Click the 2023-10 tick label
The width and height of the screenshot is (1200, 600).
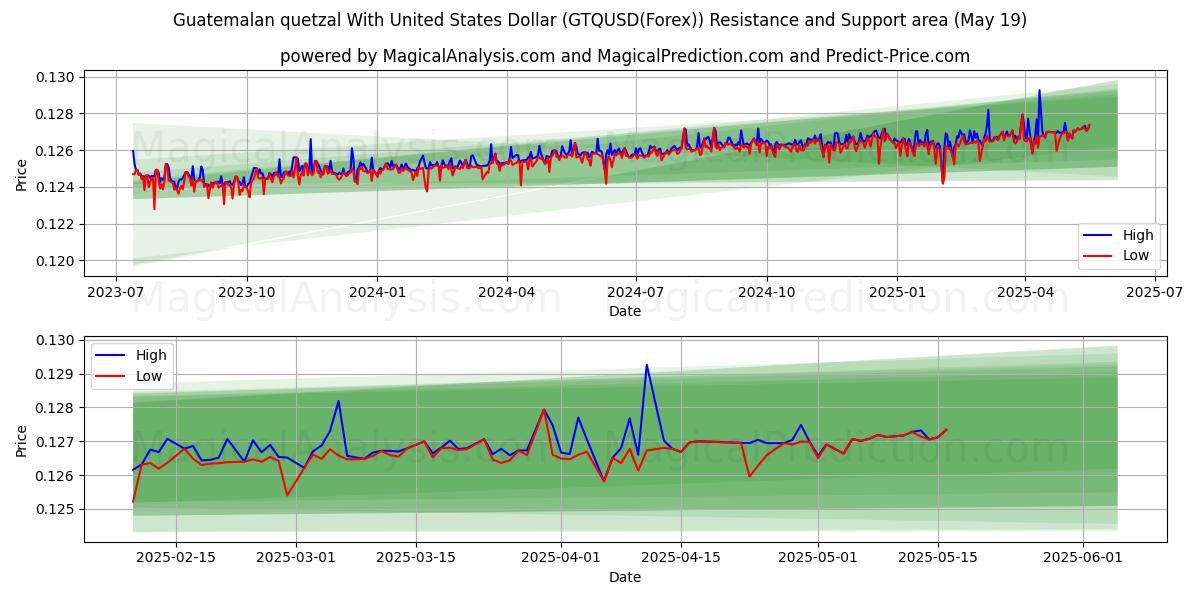[x=246, y=292]
